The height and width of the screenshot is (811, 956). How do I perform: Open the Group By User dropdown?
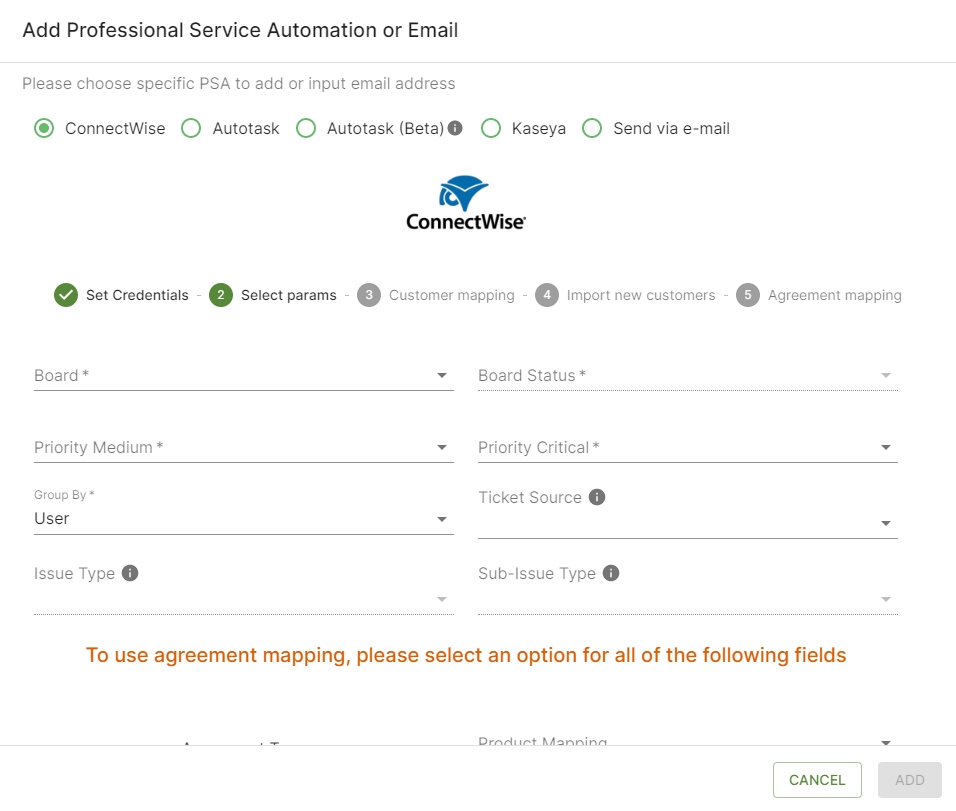click(x=243, y=519)
